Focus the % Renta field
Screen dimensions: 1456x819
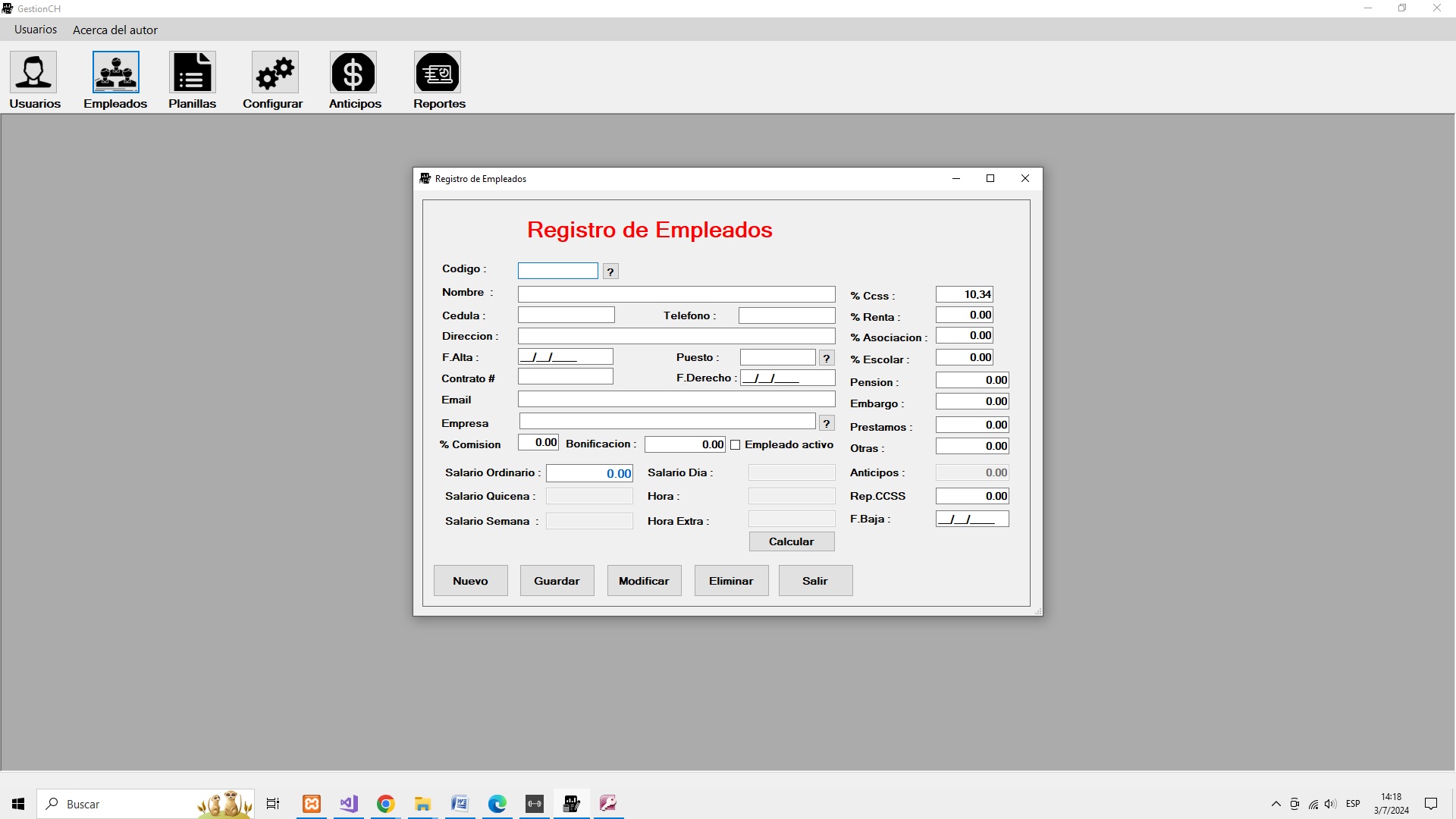pyautogui.click(x=965, y=315)
